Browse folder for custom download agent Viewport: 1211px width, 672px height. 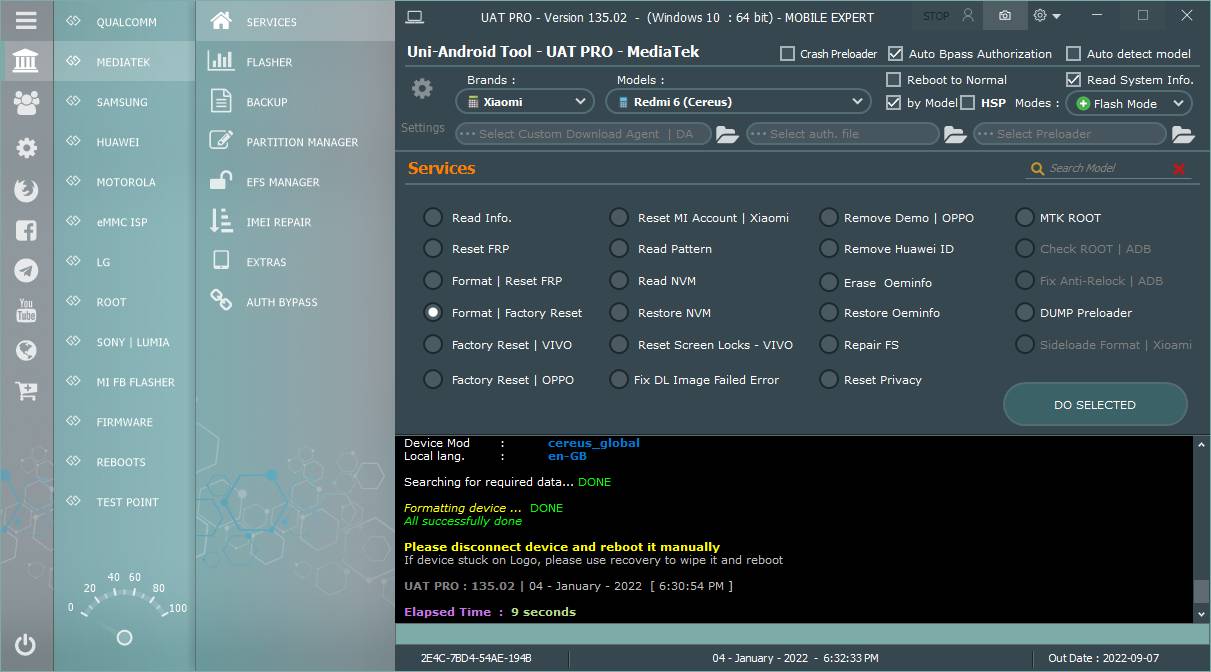[x=727, y=134]
